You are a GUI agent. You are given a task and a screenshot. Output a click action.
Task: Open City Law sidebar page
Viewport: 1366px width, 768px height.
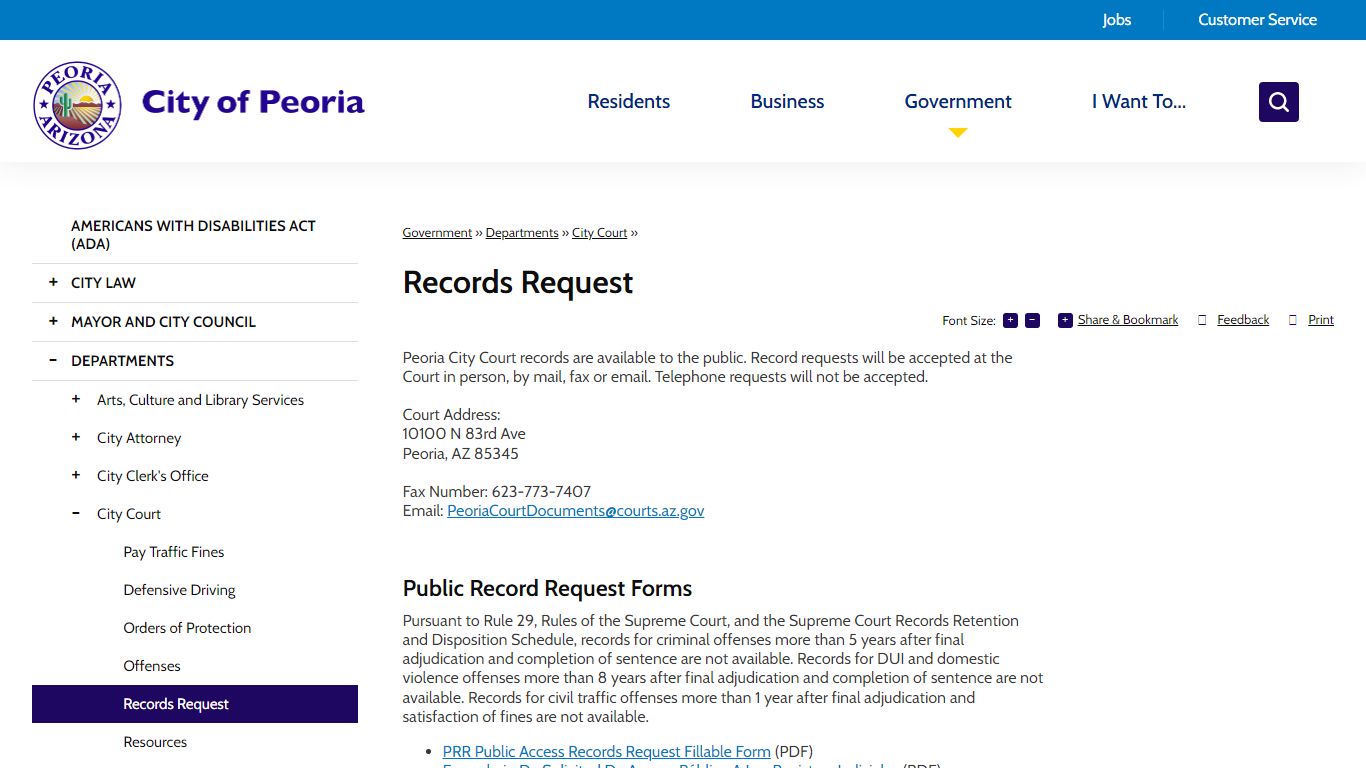coord(103,283)
